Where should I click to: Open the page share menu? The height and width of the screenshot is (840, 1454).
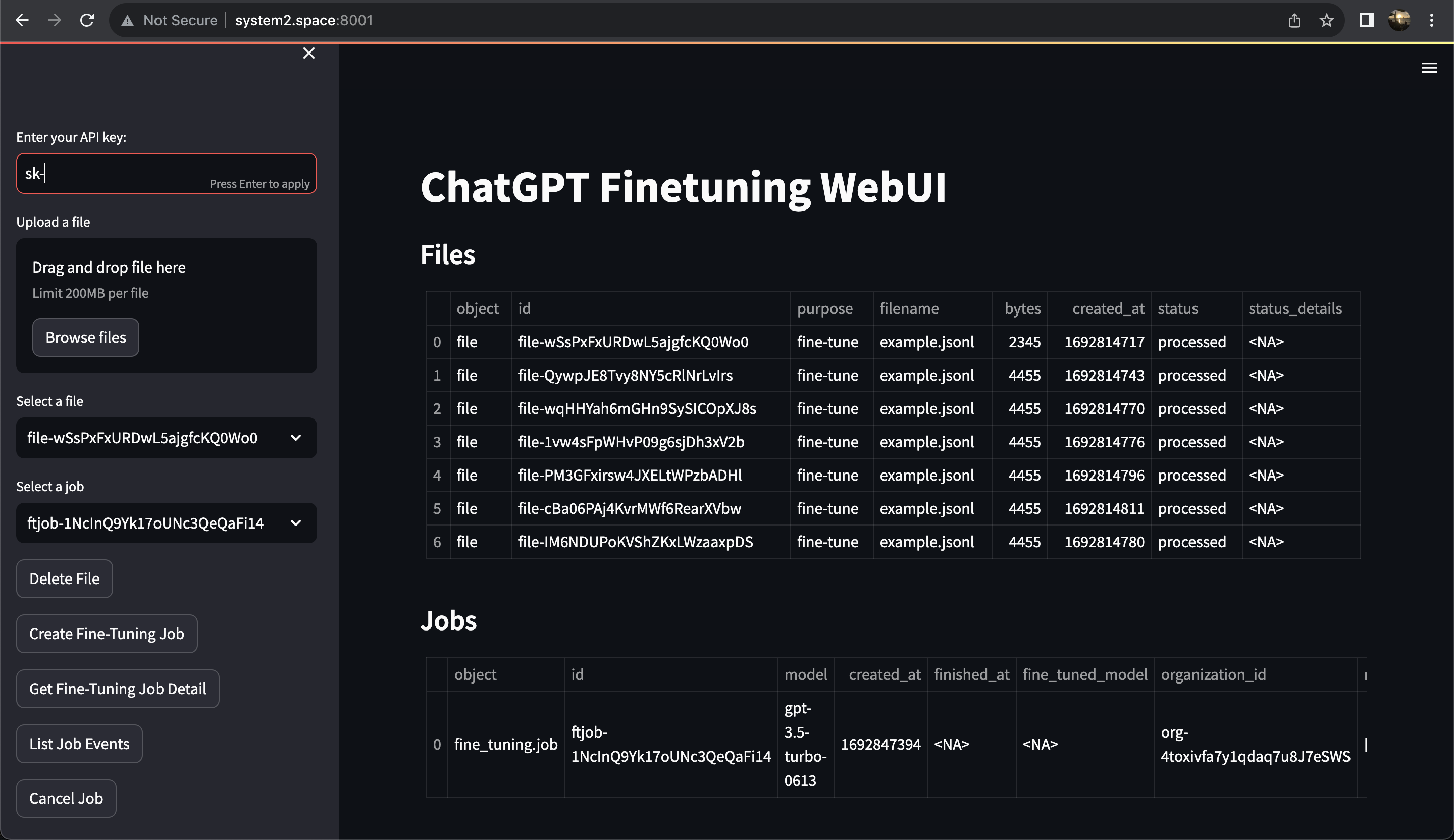[1294, 20]
